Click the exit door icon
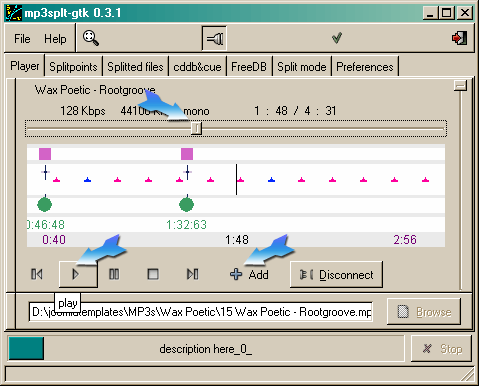The height and width of the screenshot is (386, 479). point(459,38)
